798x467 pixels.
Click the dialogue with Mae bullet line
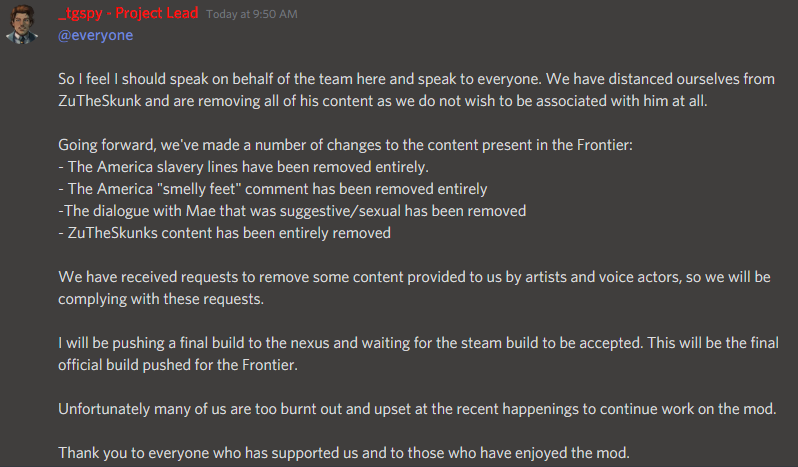(x=292, y=211)
